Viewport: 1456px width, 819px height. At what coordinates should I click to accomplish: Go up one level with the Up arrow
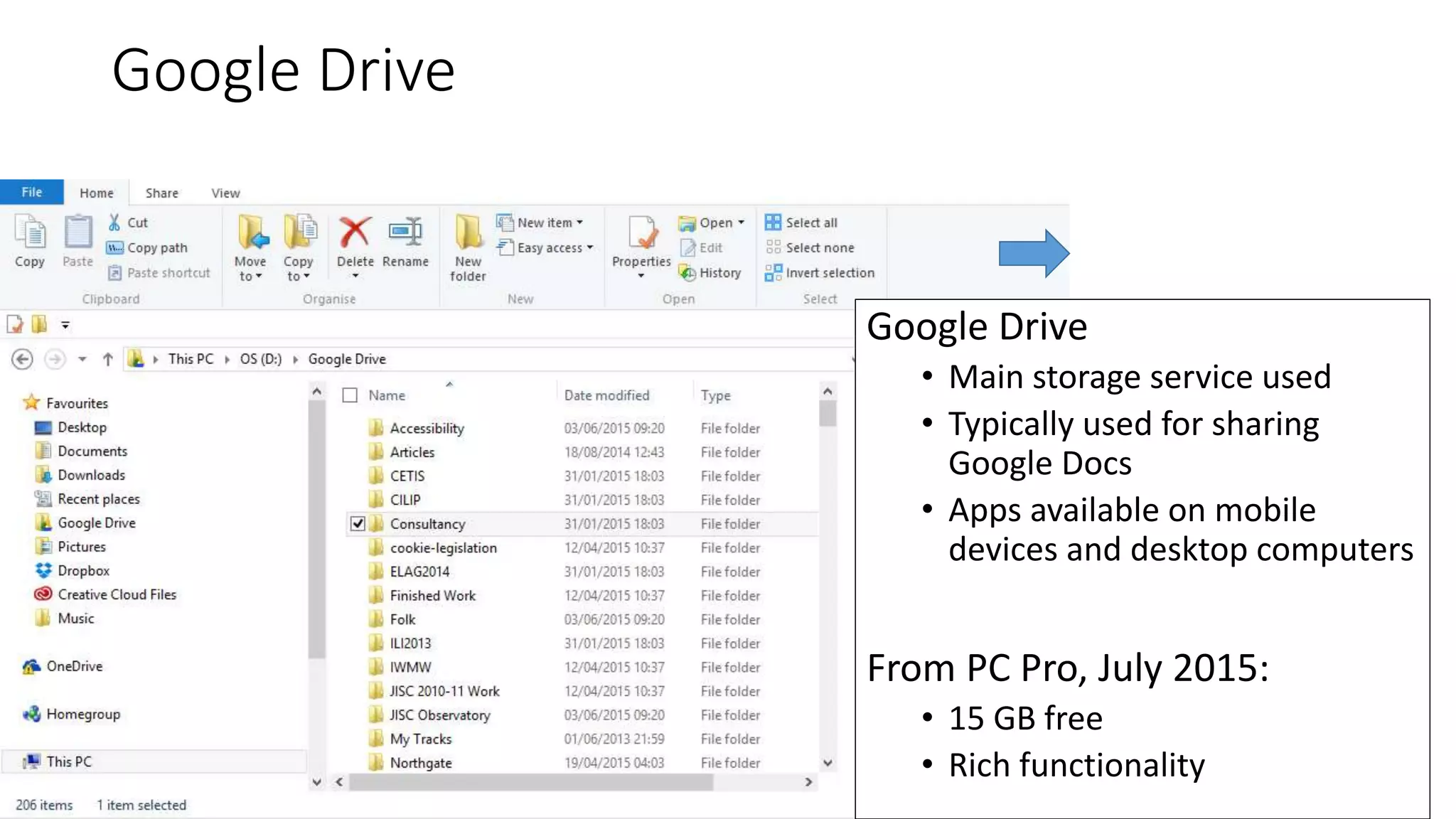[x=107, y=359]
